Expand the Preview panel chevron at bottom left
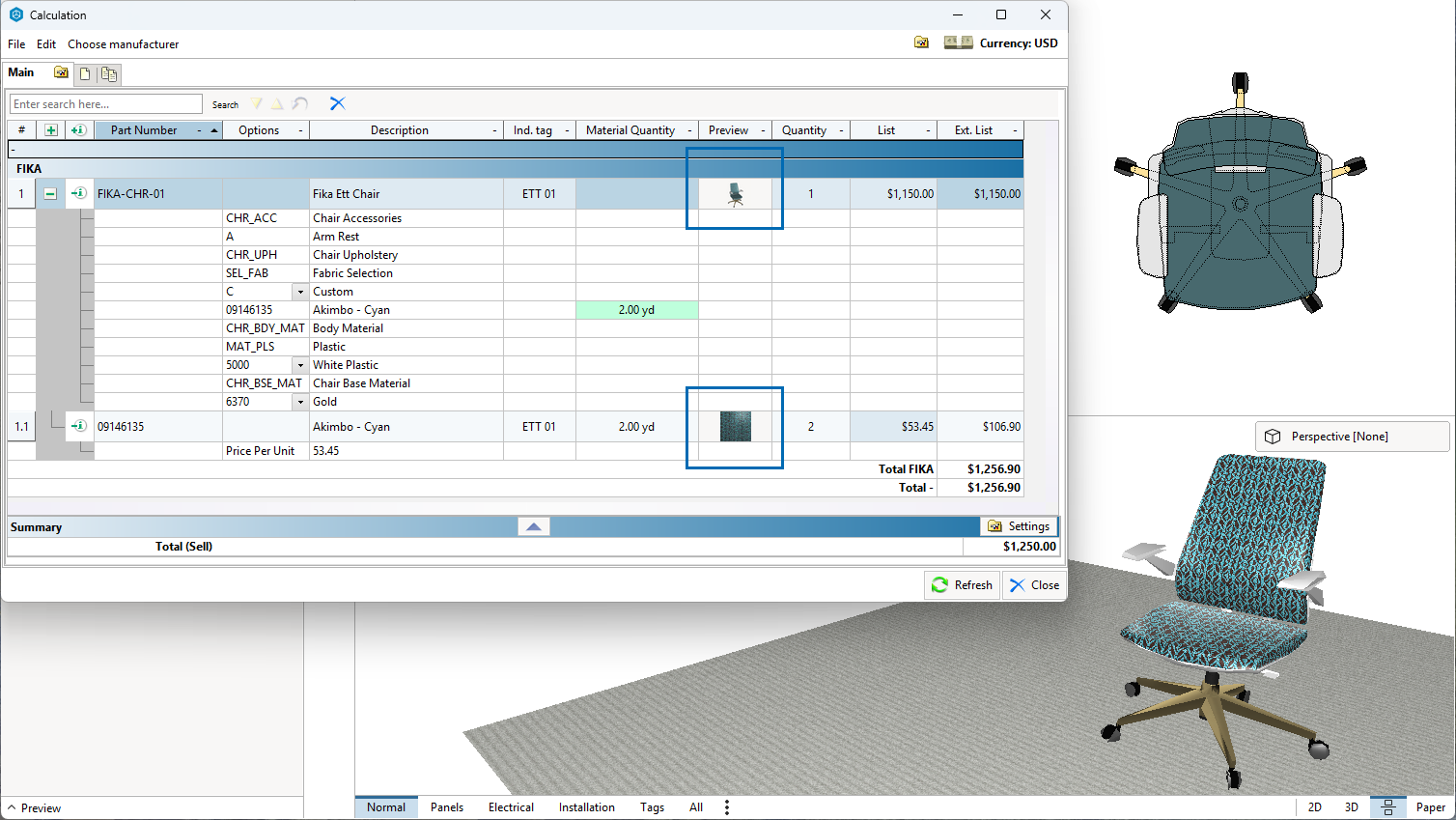 point(12,807)
